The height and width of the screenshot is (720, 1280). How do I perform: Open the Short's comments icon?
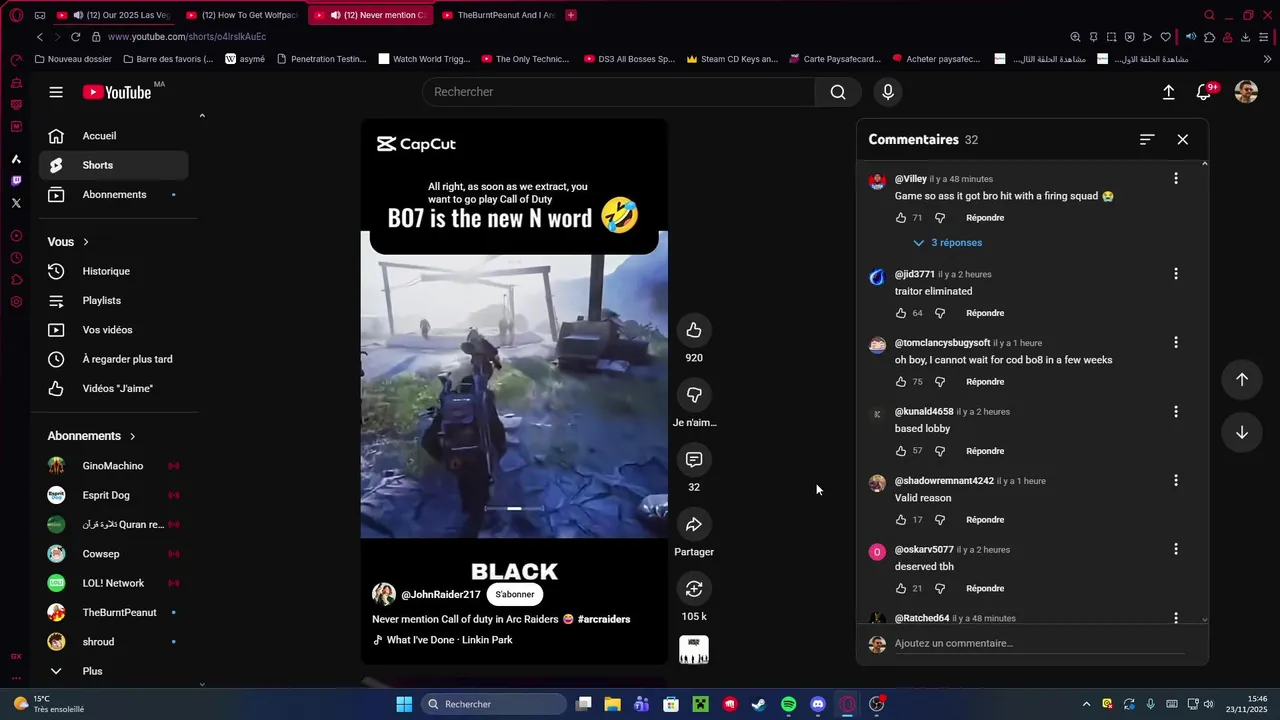[694, 460]
